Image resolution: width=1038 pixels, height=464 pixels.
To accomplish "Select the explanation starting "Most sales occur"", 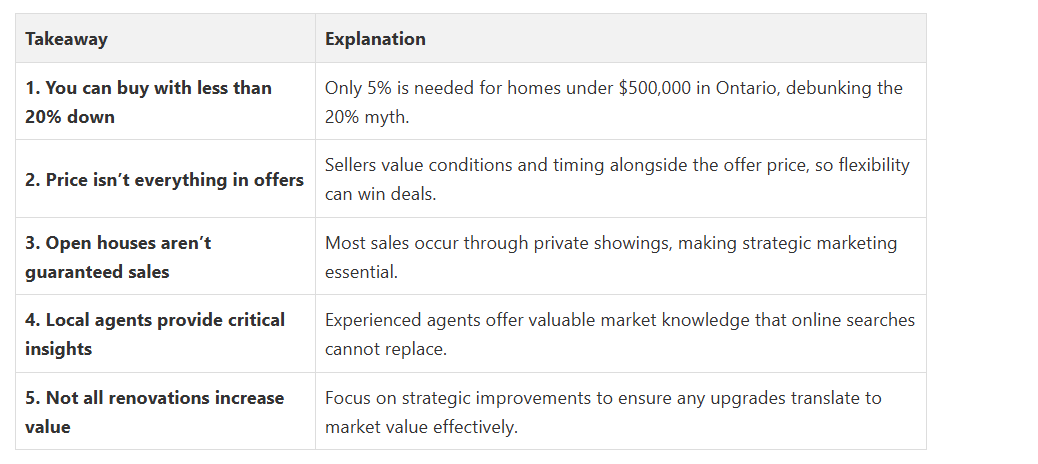I will (x=611, y=257).
